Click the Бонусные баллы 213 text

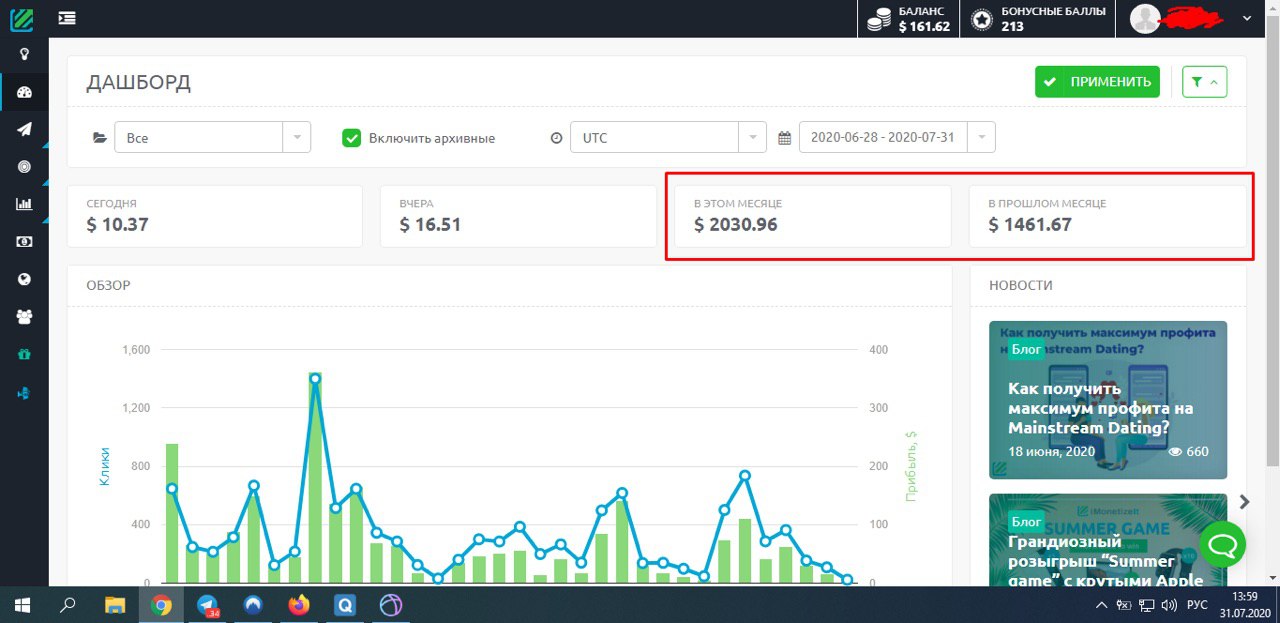tap(1053, 19)
